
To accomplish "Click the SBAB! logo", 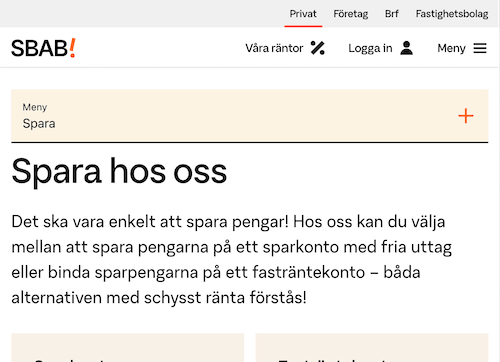I will coord(44,48).
